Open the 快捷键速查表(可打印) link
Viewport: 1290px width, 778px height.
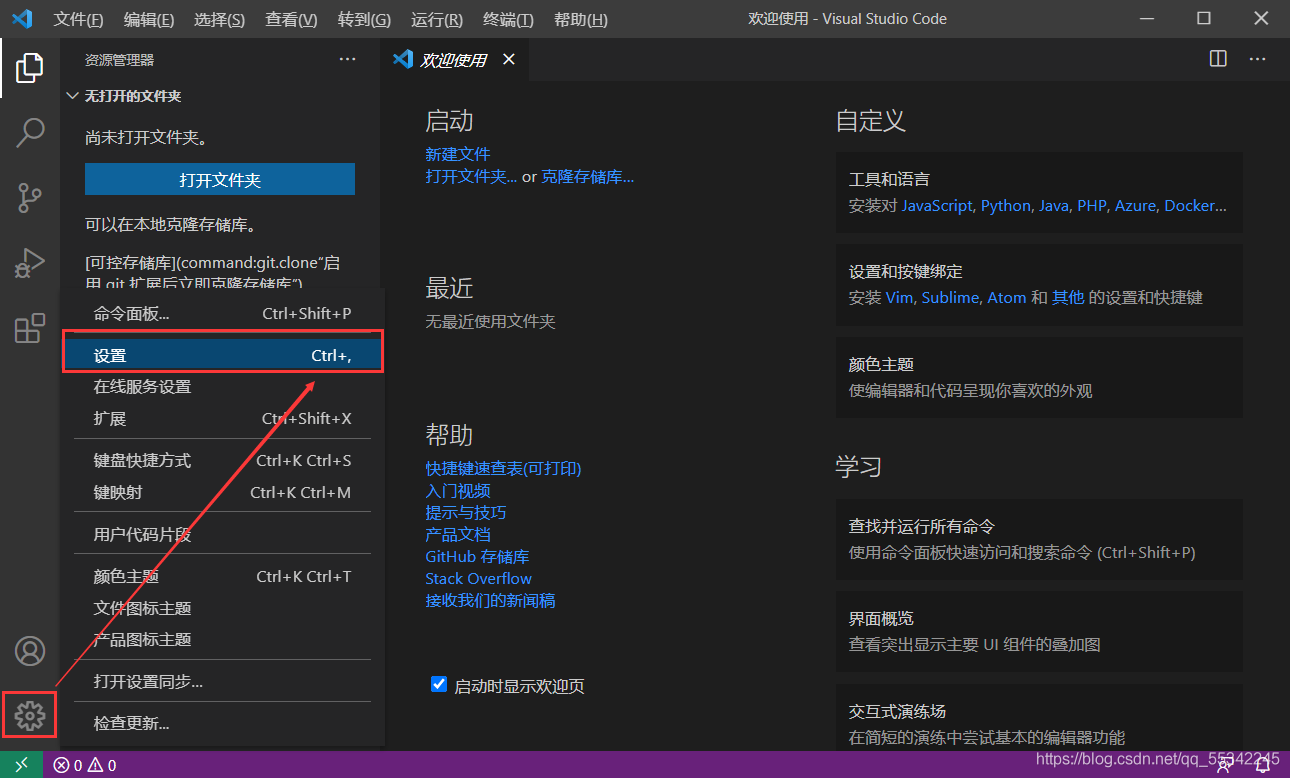point(503,468)
